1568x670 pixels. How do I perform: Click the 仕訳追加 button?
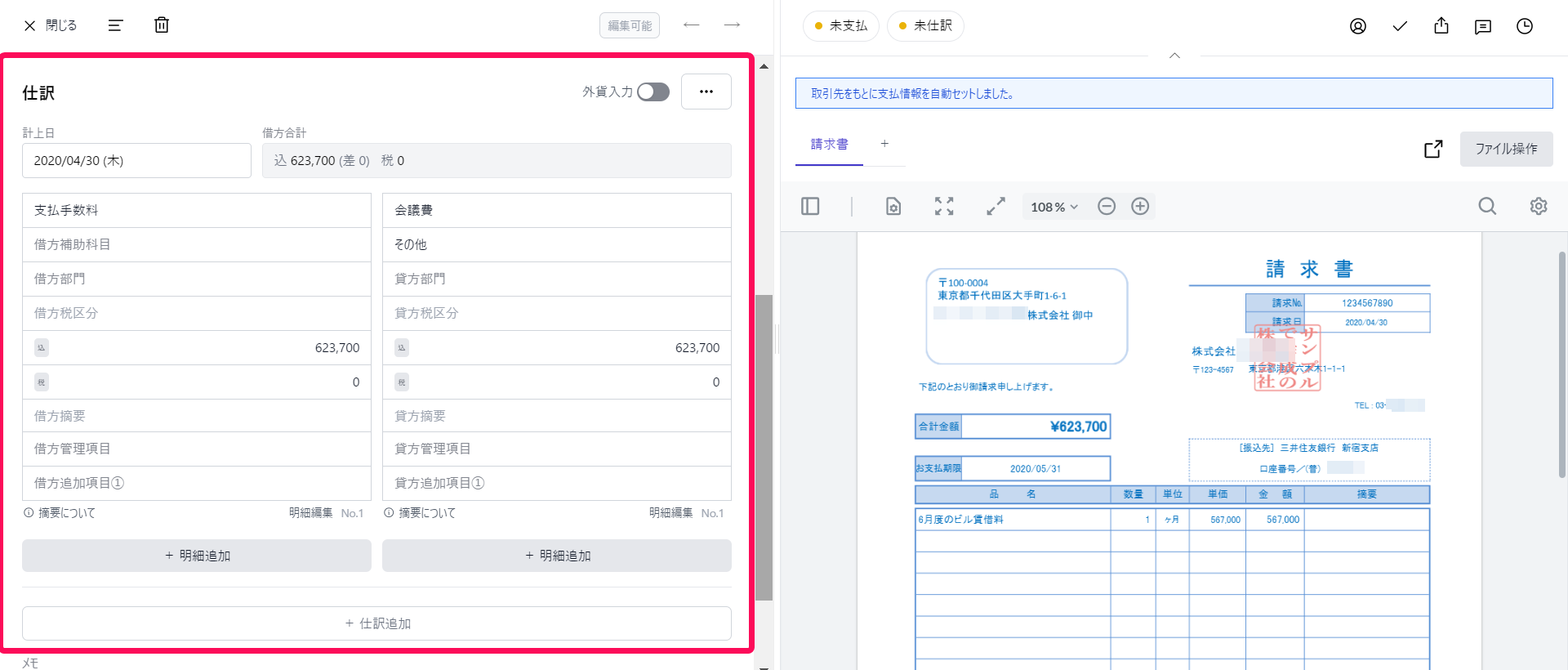coord(376,623)
